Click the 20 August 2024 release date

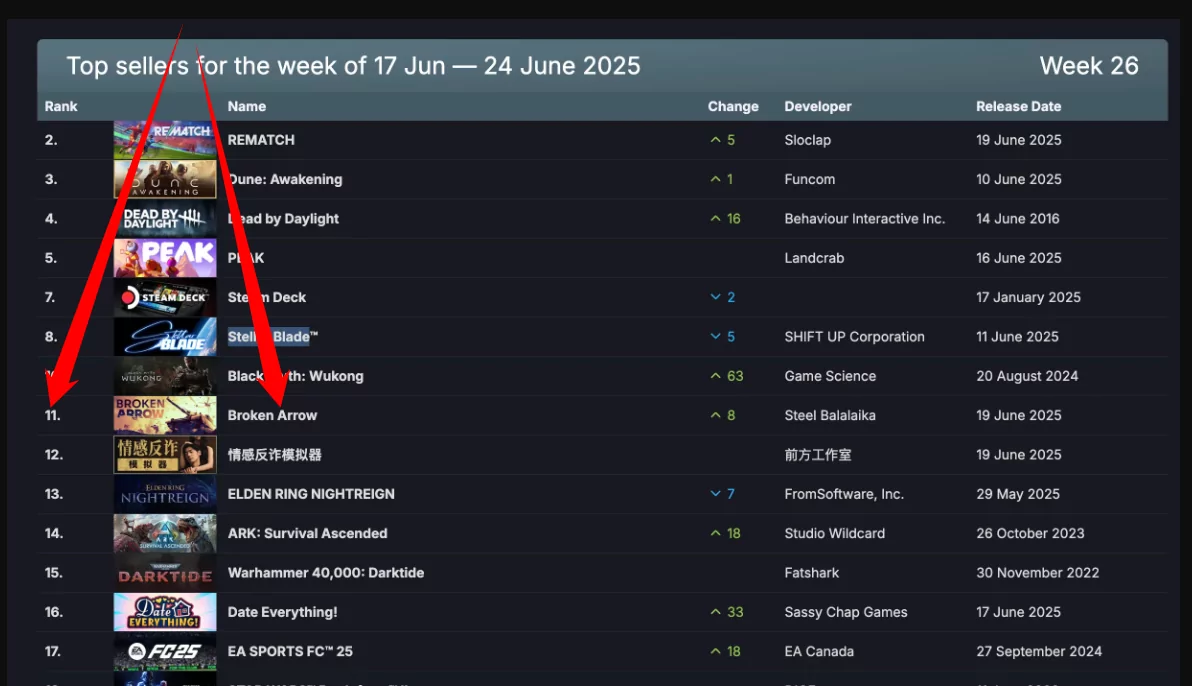[x=1027, y=376]
